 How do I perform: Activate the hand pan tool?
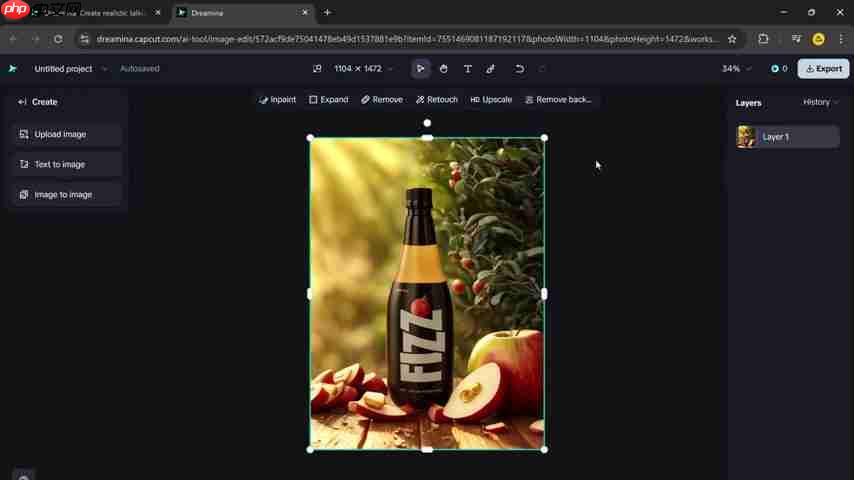click(x=444, y=69)
